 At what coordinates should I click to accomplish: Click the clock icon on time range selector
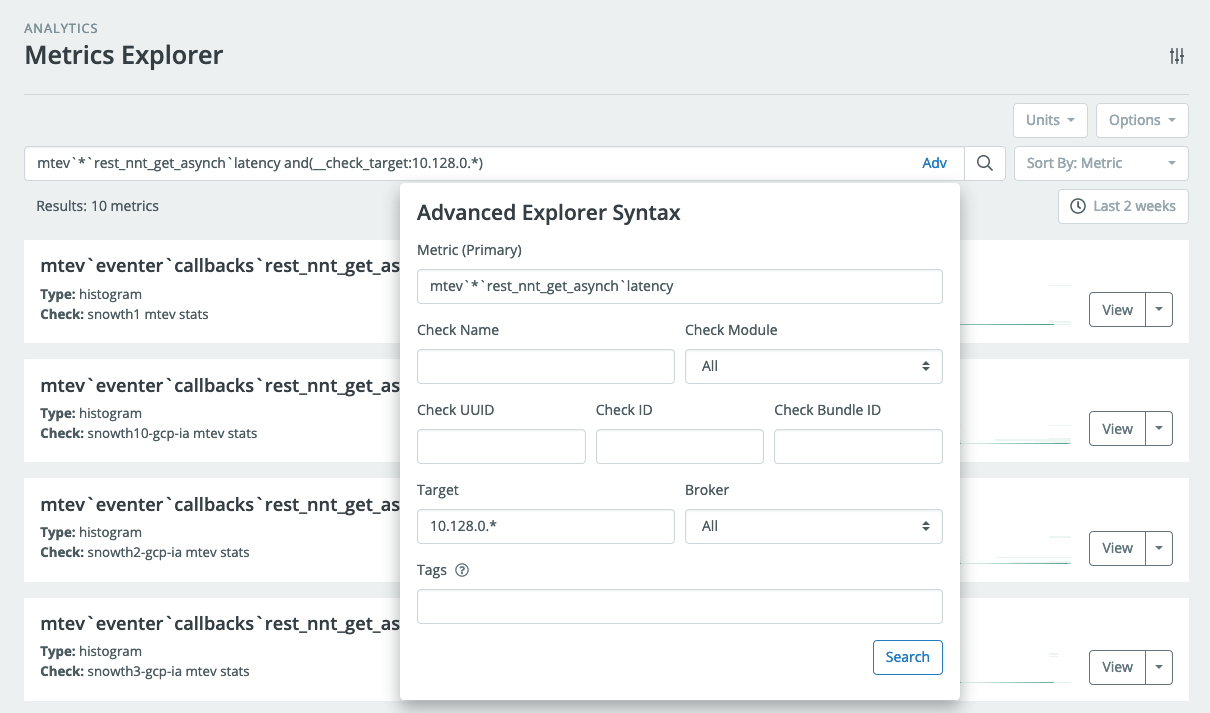coord(1075,206)
